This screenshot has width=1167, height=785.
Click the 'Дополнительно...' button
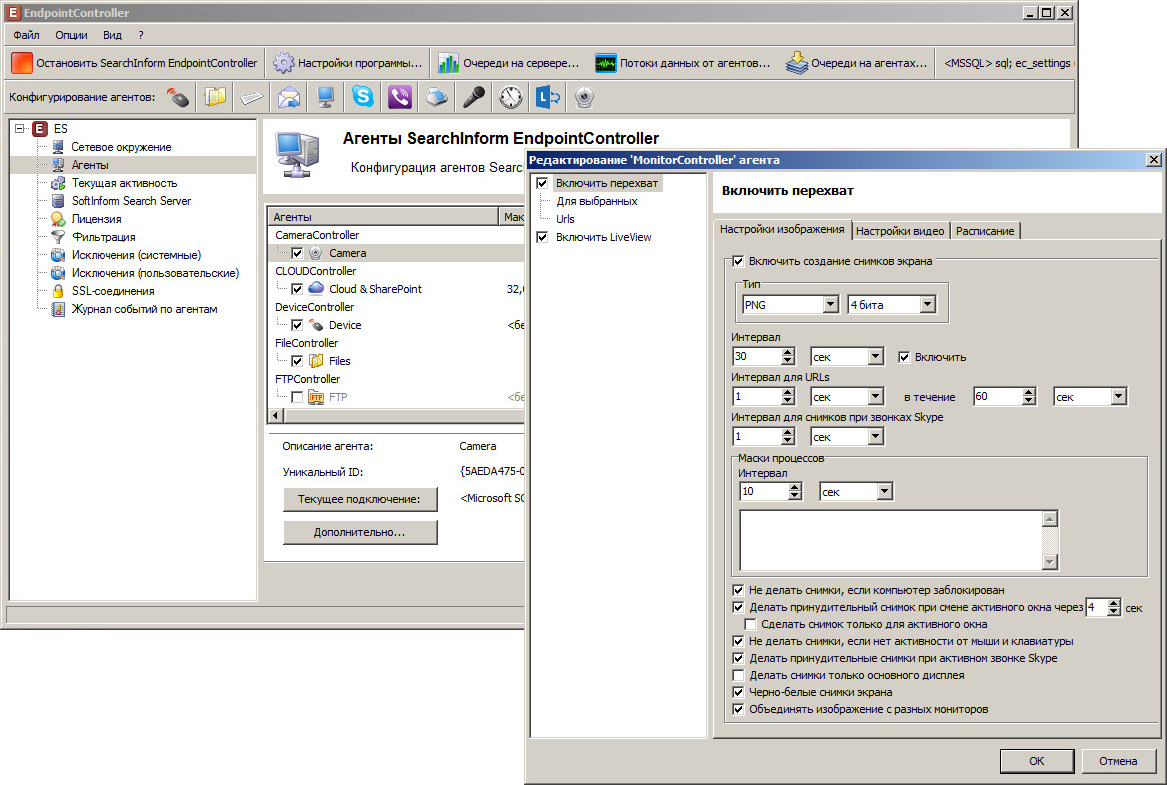(360, 533)
